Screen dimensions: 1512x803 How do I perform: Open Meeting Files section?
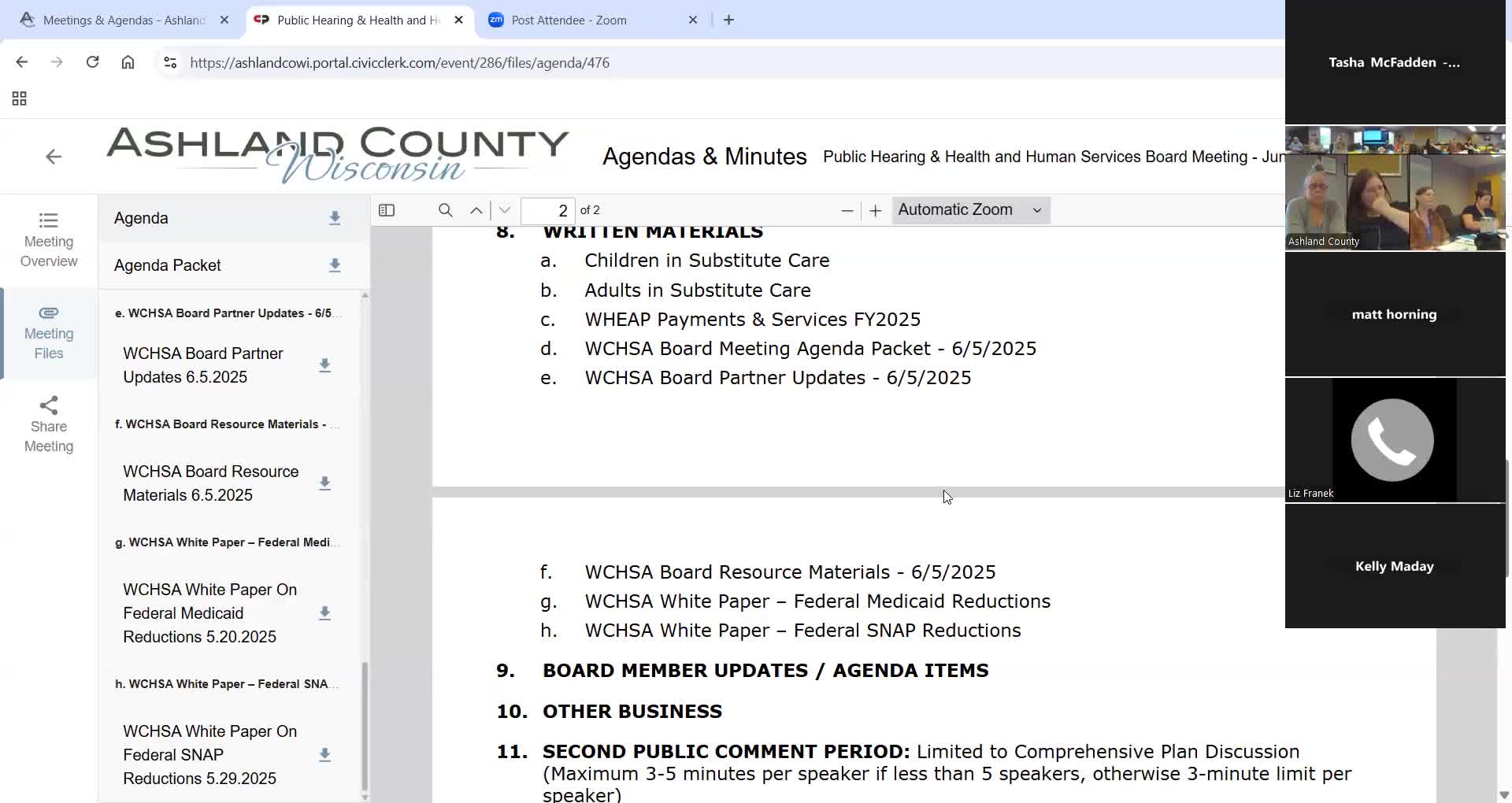(x=49, y=333)
